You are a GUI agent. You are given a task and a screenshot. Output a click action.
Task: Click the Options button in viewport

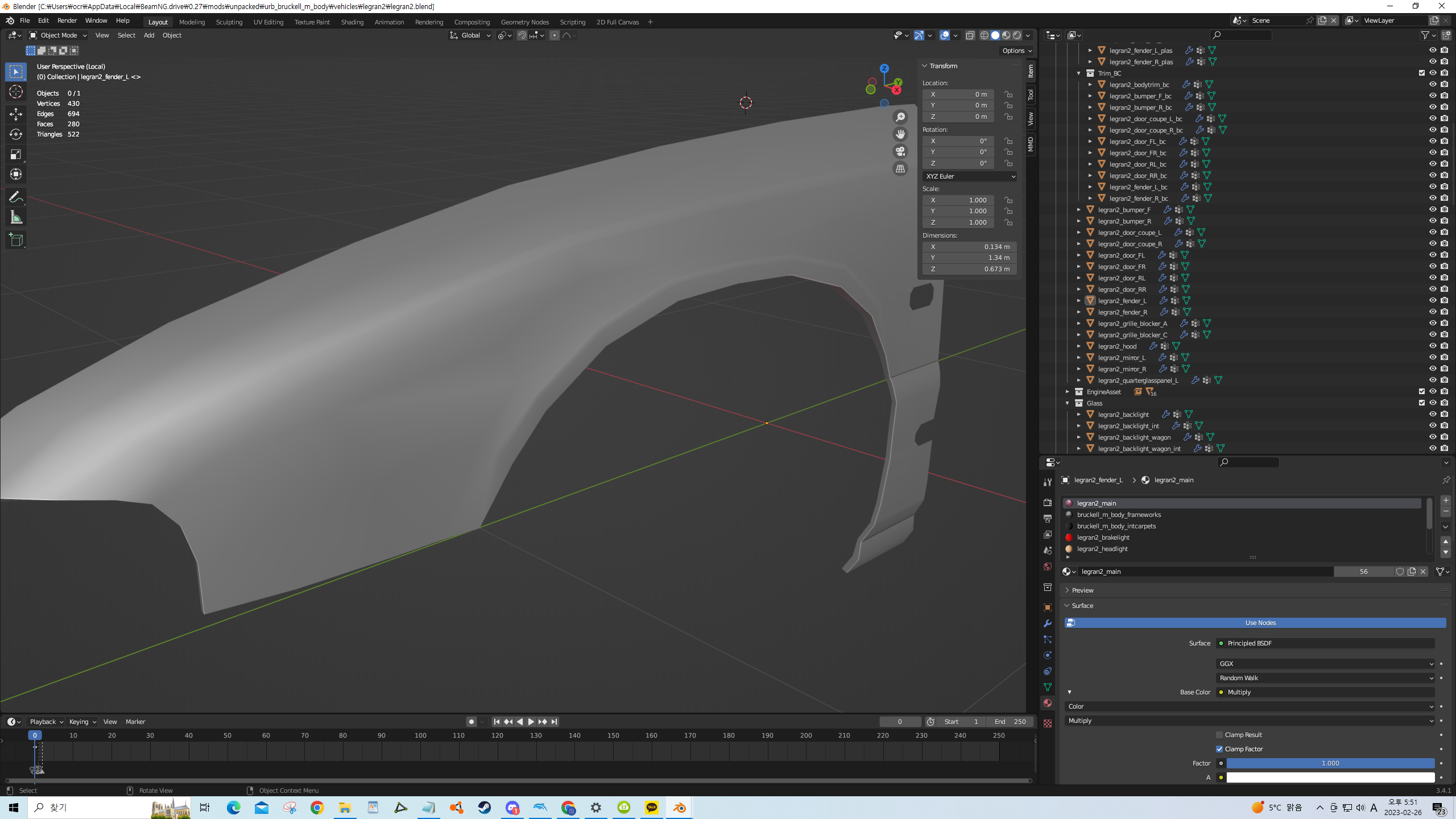[1016, 51]
